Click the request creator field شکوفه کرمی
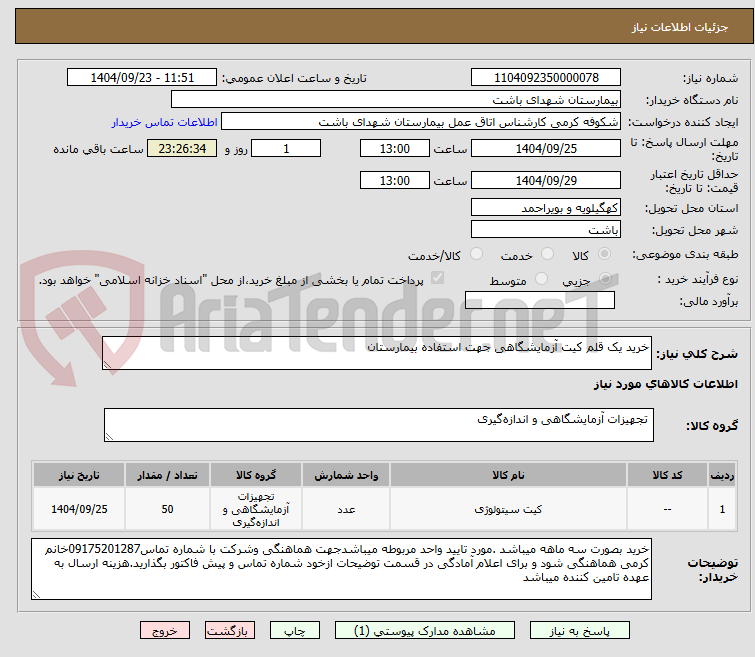This screenshot has width=755, height=657. pyautogui.click(x=421, y=122)
